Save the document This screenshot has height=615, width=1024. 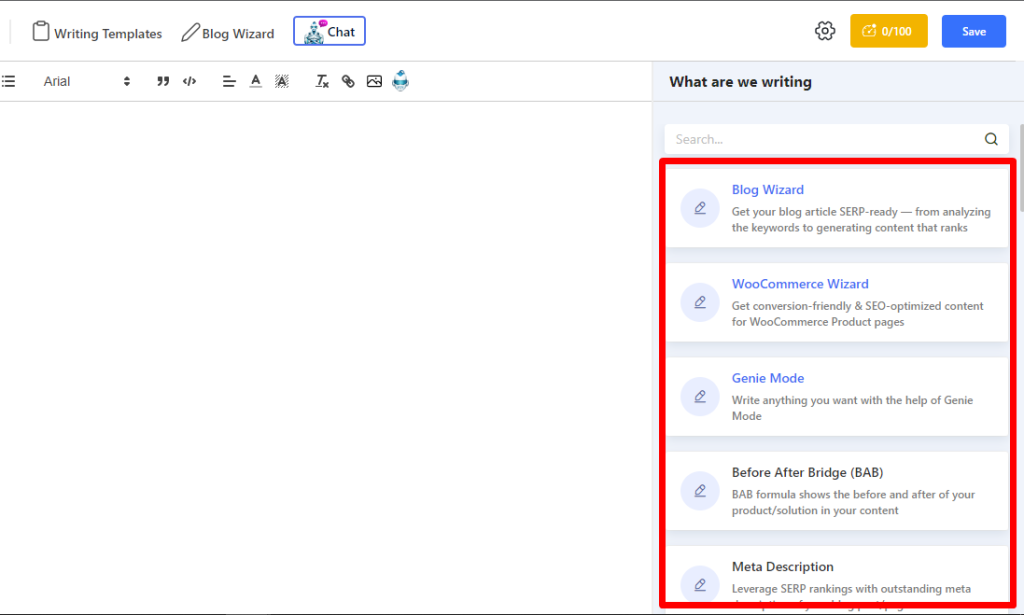[973, 31]
